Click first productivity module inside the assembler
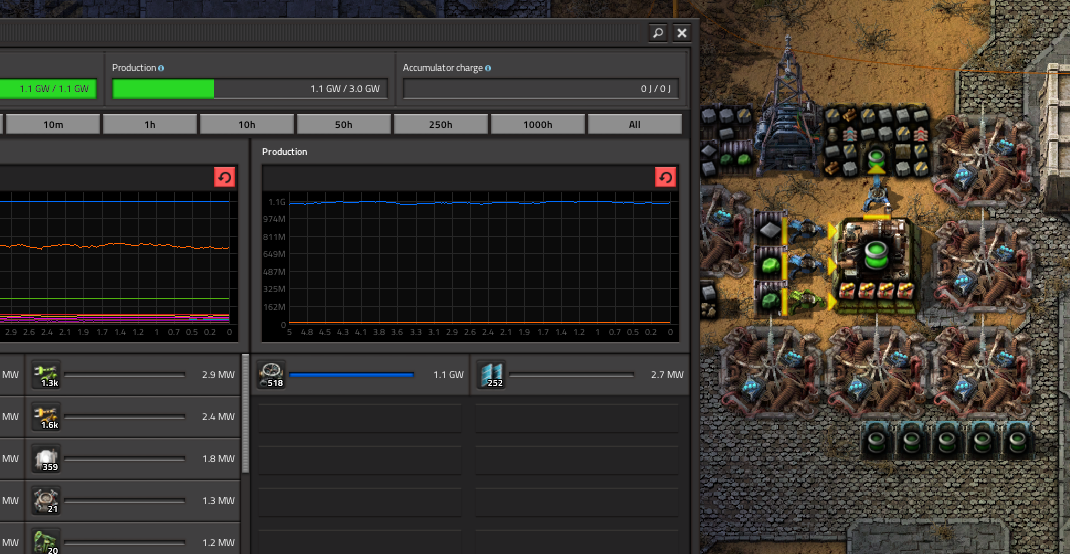Screen dimensions: 1070x554 (x=849, y=291)
